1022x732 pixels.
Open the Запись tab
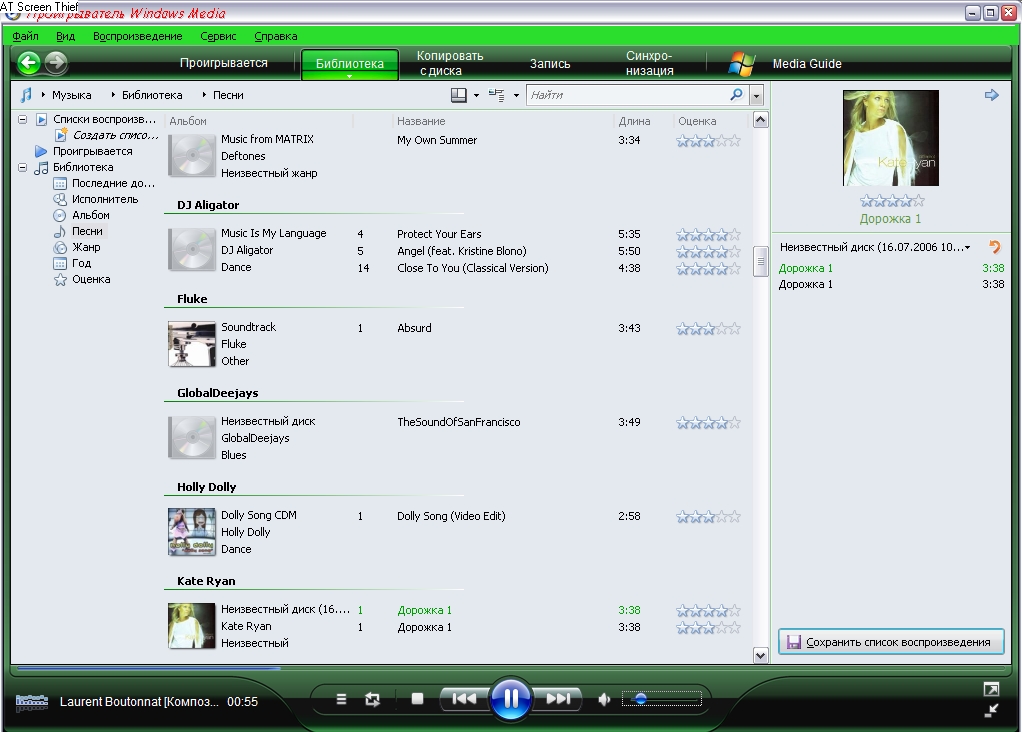(x=550, y=64)
